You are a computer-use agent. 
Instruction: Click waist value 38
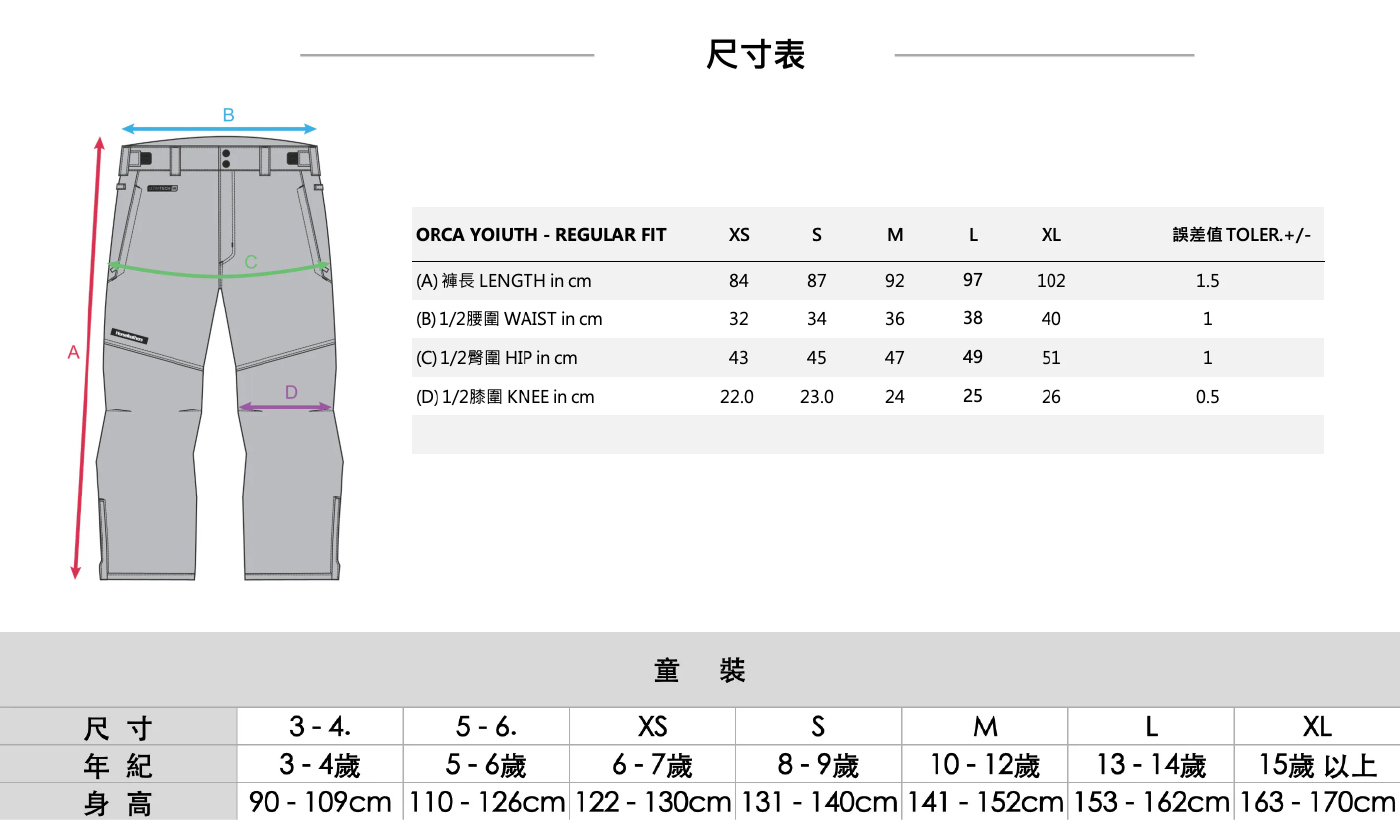(x=973, y=318)
